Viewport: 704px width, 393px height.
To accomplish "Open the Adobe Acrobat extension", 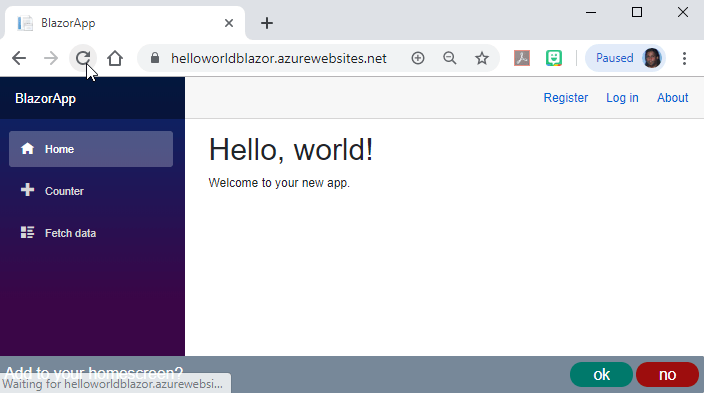I will [522, 58].
